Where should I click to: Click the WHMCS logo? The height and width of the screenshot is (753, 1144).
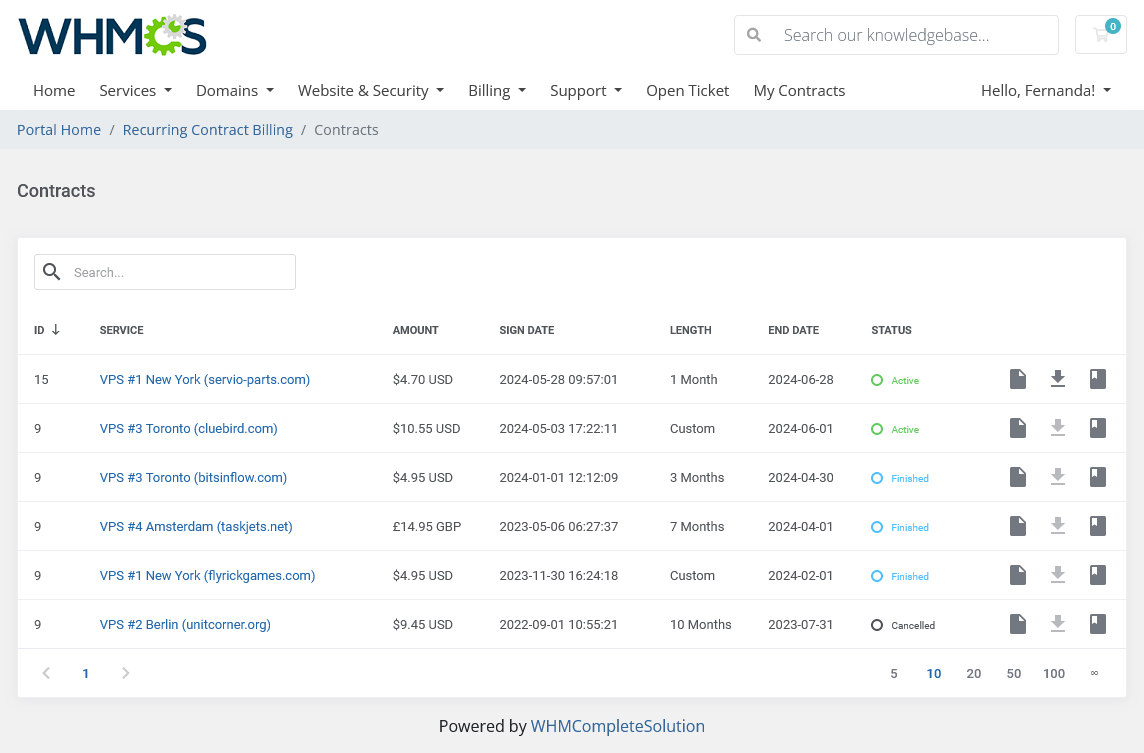(112, 35)
